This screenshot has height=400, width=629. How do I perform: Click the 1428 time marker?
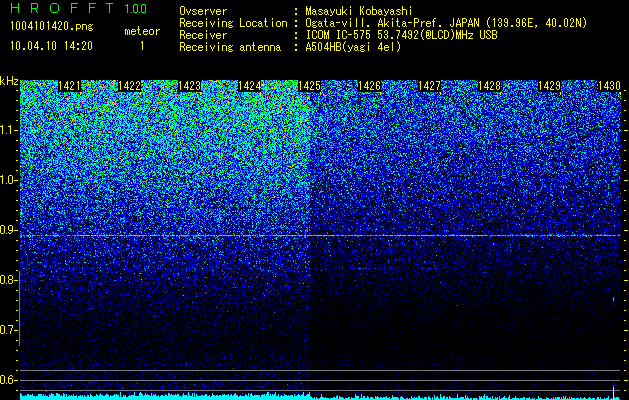point(489,86)
